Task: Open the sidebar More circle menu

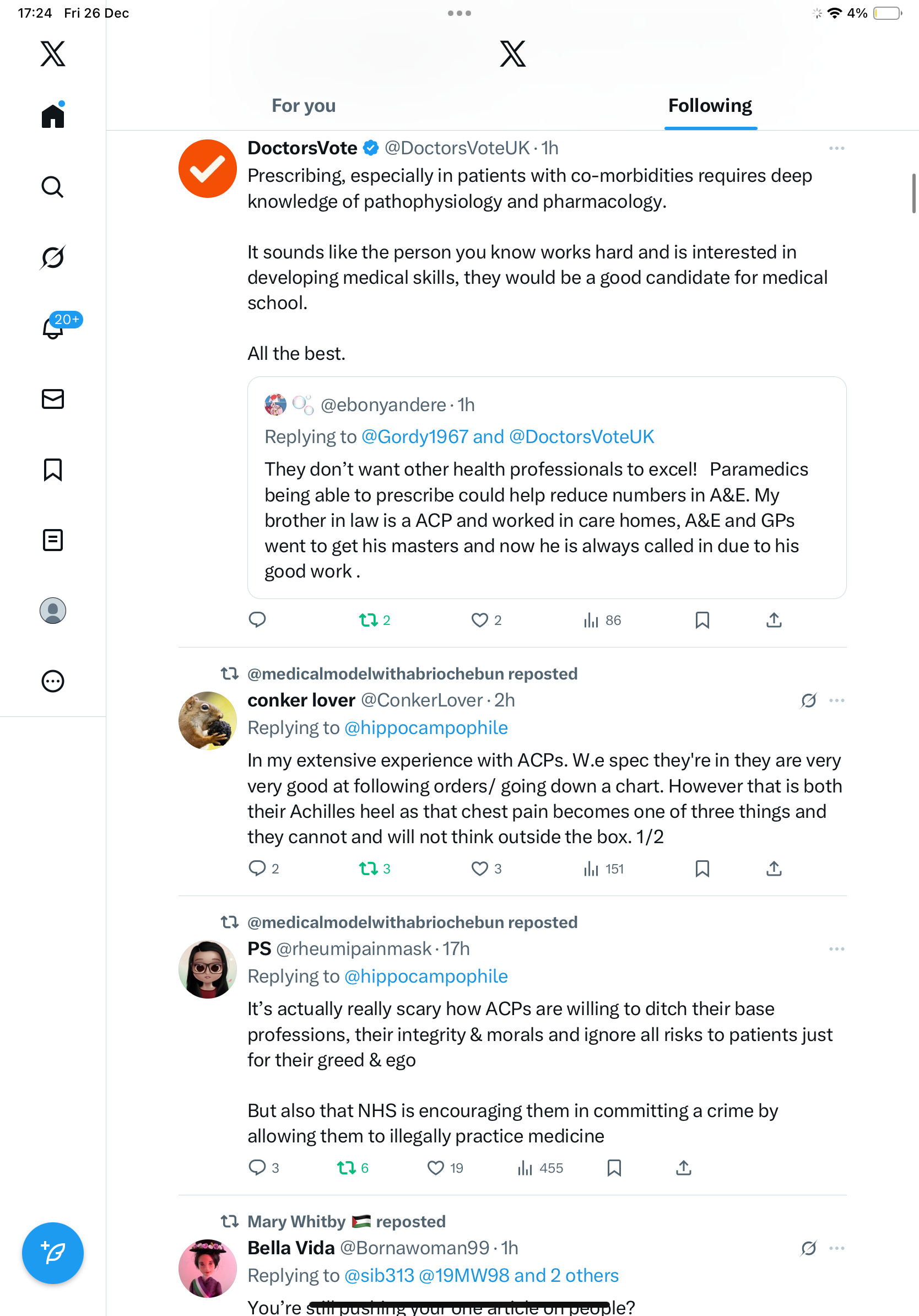Action: pos(53,681)
